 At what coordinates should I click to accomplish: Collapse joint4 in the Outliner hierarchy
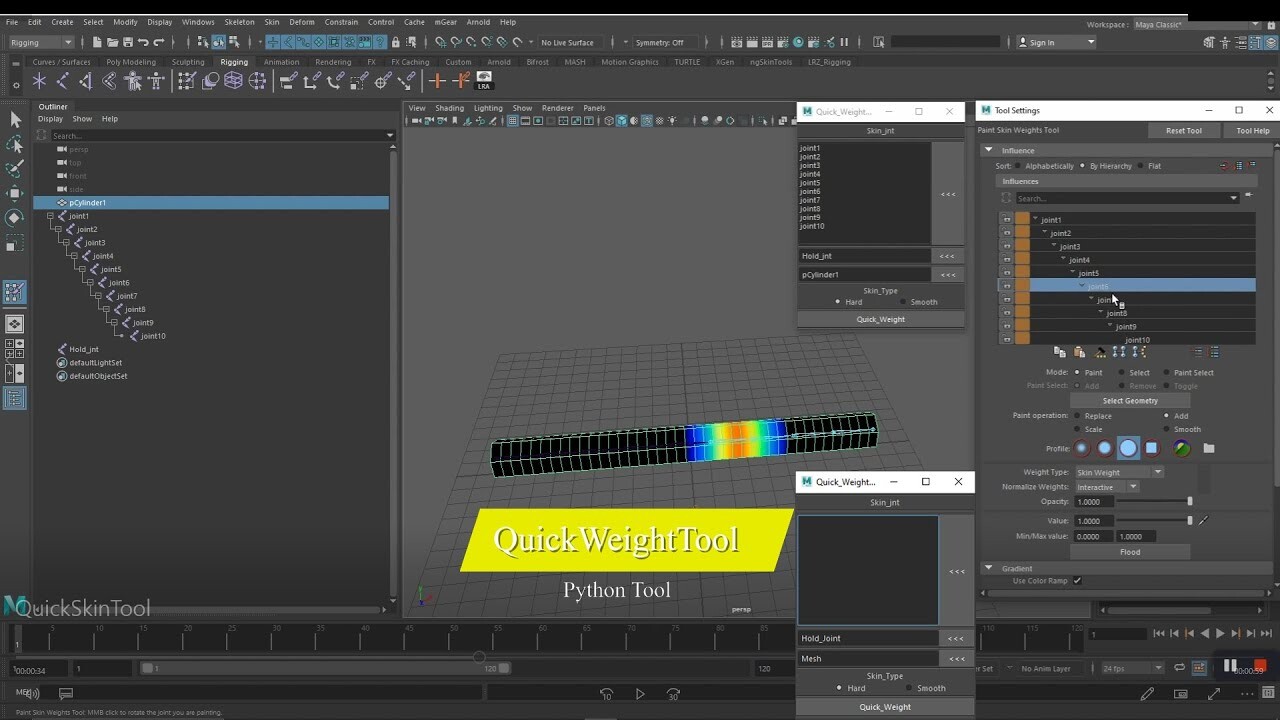point(72,255)
